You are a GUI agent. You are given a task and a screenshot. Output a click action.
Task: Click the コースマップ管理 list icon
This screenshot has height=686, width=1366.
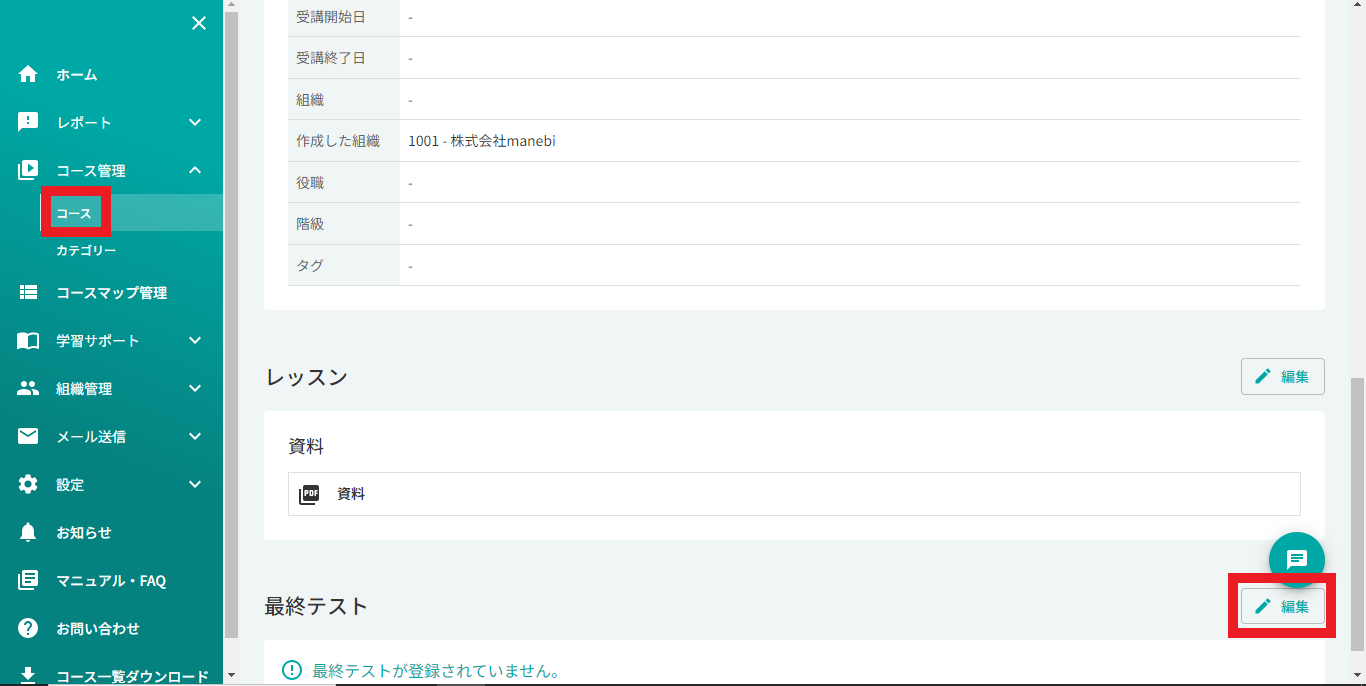(28, 293)
